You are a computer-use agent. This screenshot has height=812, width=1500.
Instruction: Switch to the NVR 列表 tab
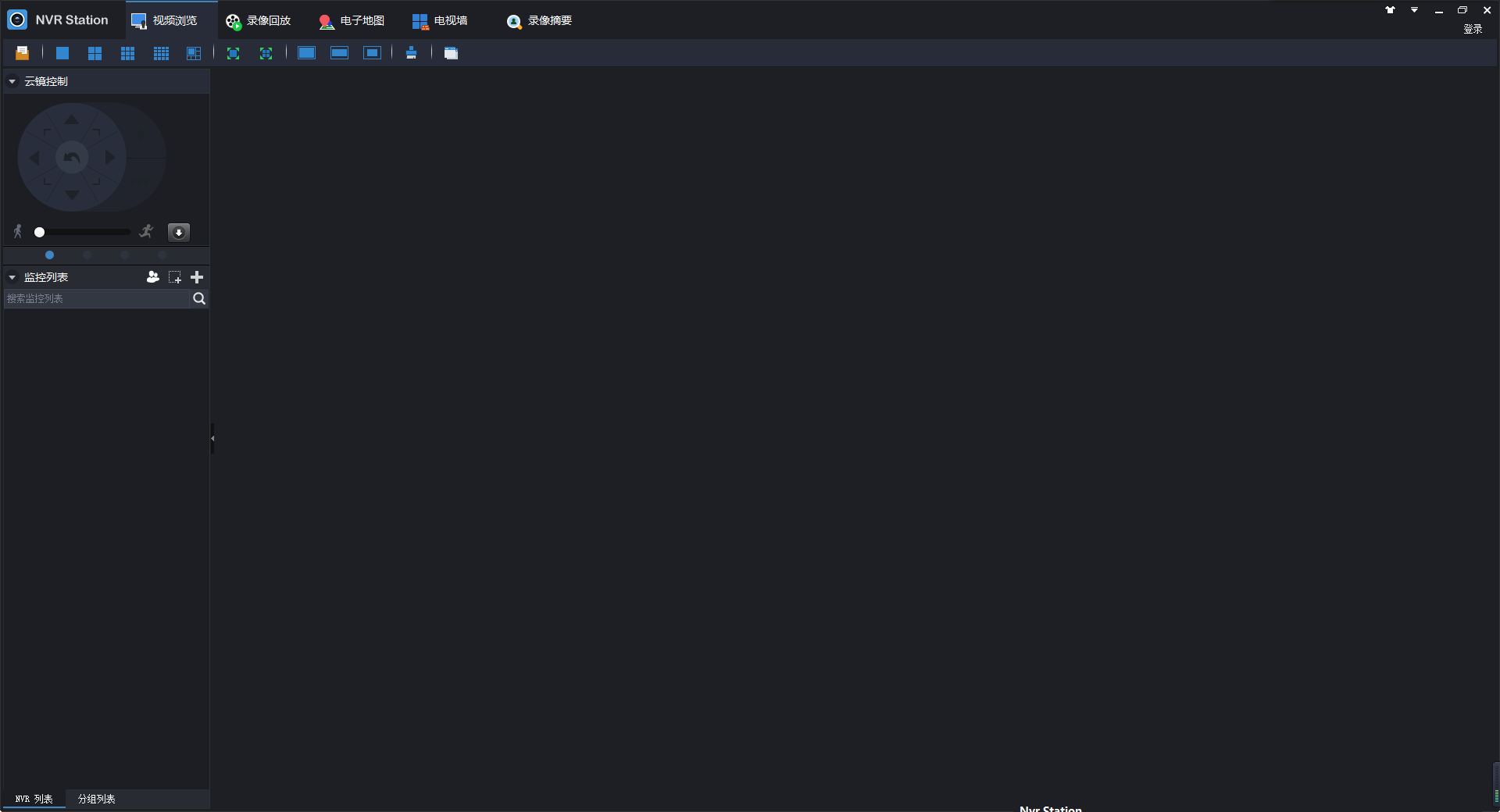(34, 799)
